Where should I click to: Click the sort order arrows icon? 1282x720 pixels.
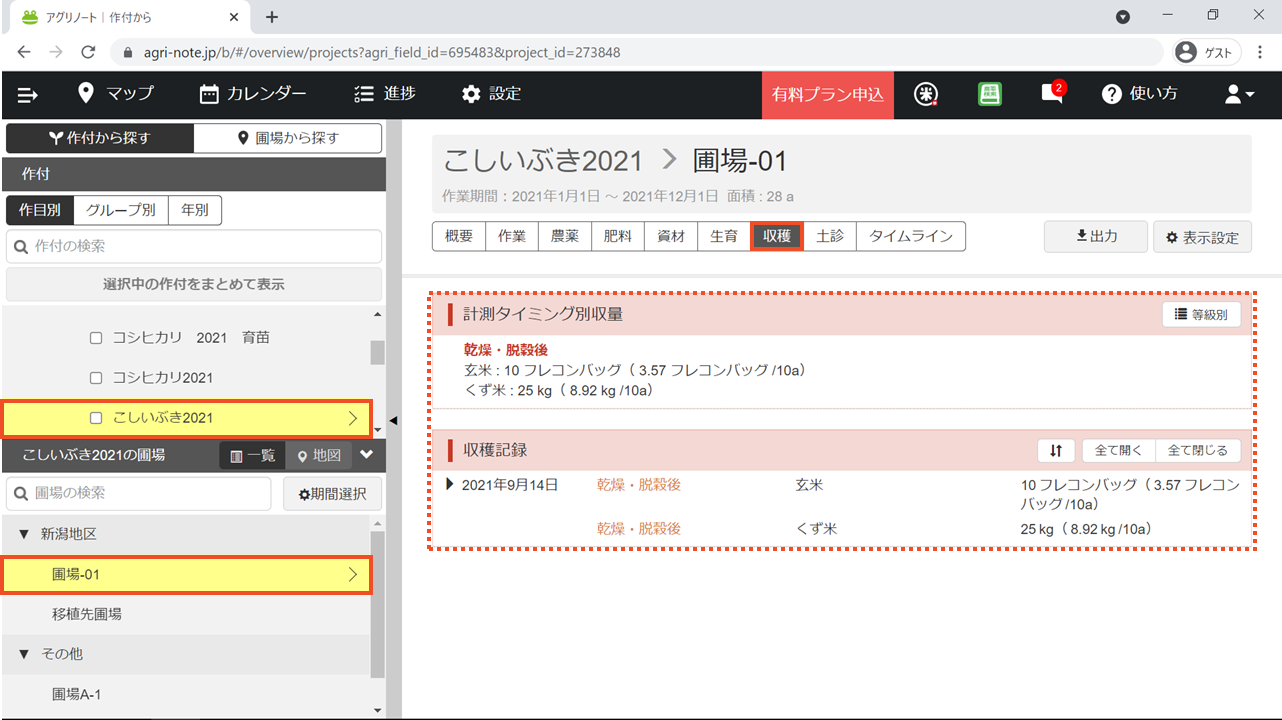coord(1056,451)
